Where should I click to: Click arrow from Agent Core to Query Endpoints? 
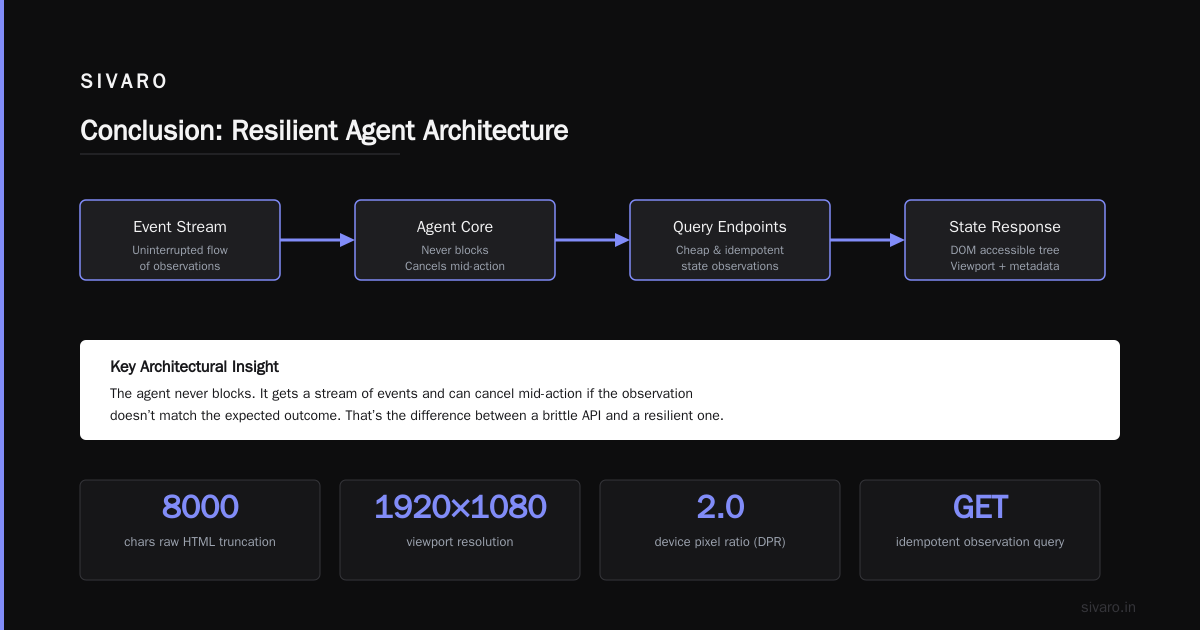pyautogui.click(x=592, y=240)
